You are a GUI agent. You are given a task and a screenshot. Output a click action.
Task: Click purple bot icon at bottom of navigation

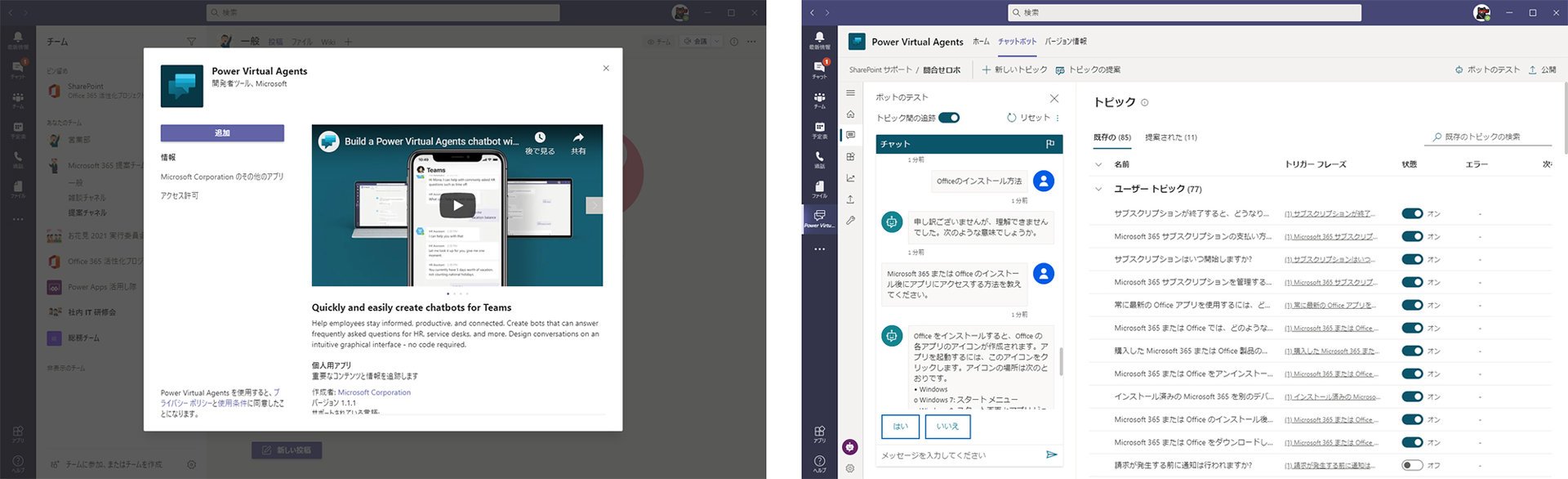850,446
